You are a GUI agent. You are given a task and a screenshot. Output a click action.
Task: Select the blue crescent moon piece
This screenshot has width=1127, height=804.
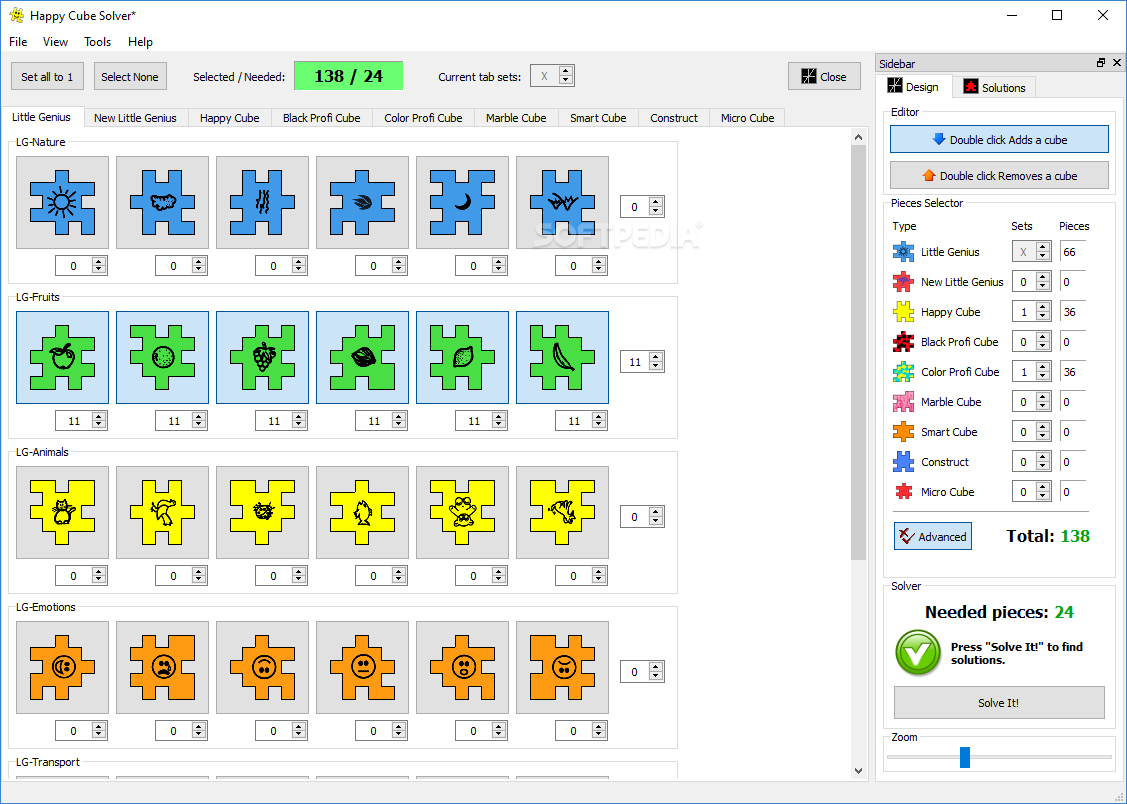[x=462, y=203]
